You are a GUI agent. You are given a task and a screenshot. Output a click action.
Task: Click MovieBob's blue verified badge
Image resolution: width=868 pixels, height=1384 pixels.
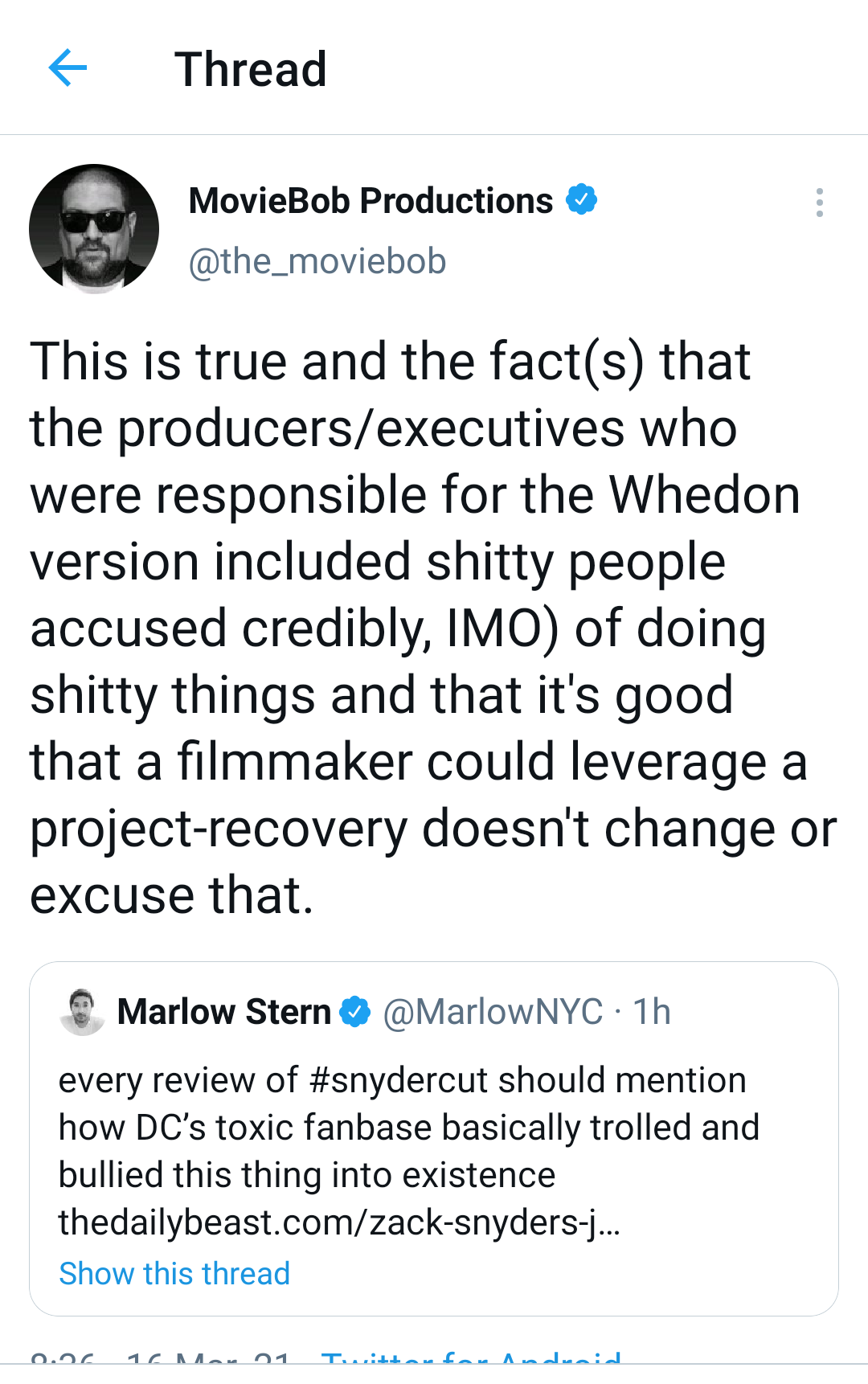point(581,199)
